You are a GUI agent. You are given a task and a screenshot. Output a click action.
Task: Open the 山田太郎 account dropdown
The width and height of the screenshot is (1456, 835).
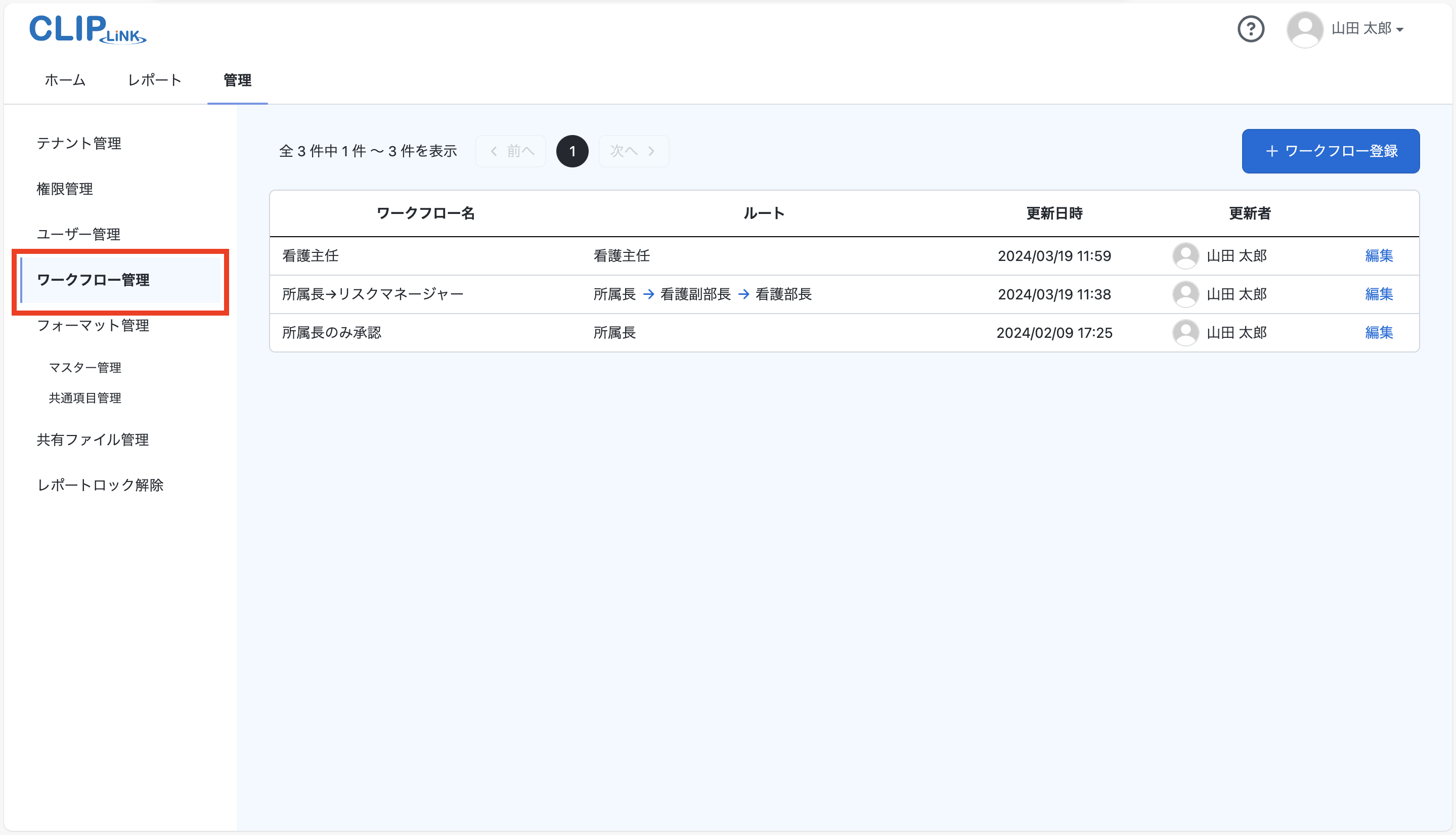(1401, 29)
